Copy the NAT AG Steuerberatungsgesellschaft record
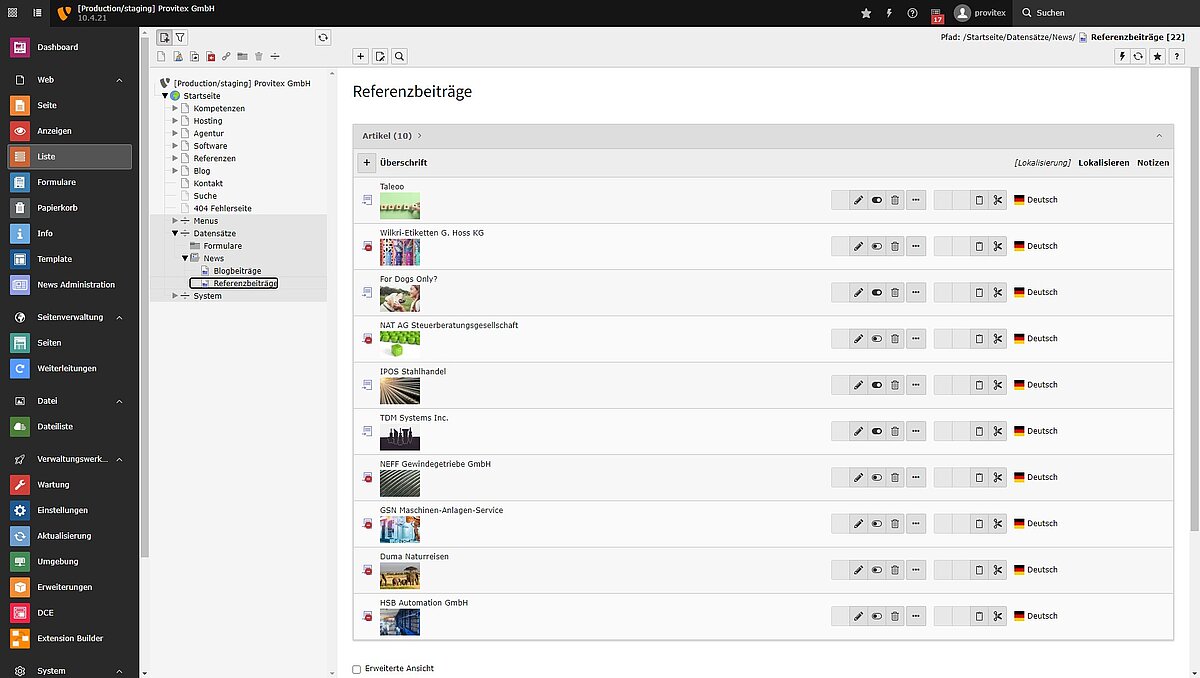Screen dimensions: 1200x678 pyautogui.click(x=979, y=338)
